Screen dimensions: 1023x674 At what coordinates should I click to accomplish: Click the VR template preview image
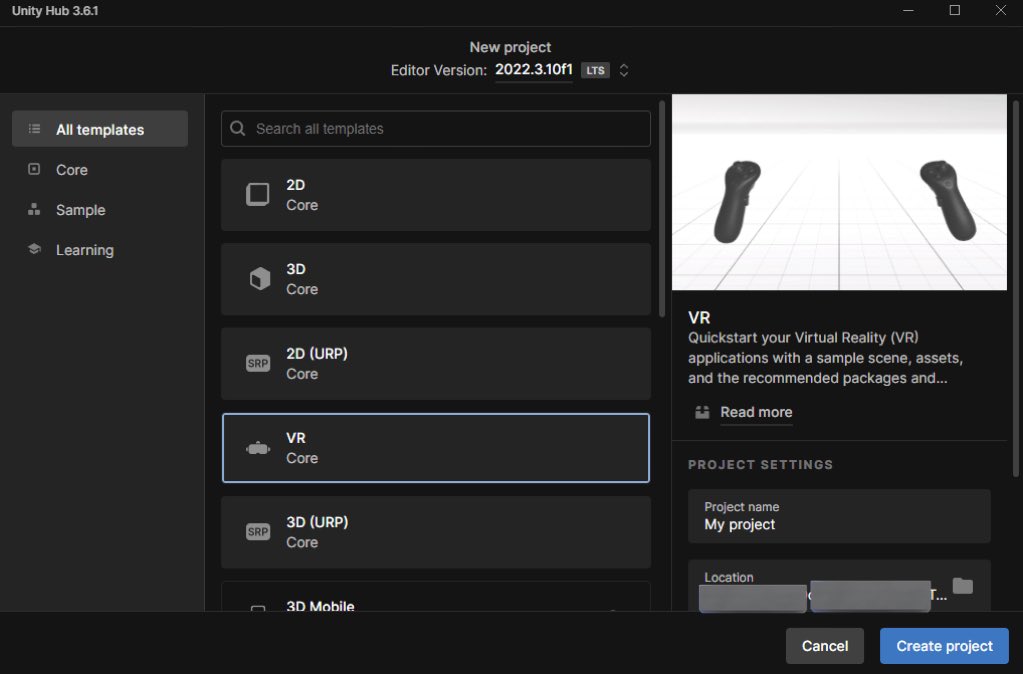coord(839,192)
